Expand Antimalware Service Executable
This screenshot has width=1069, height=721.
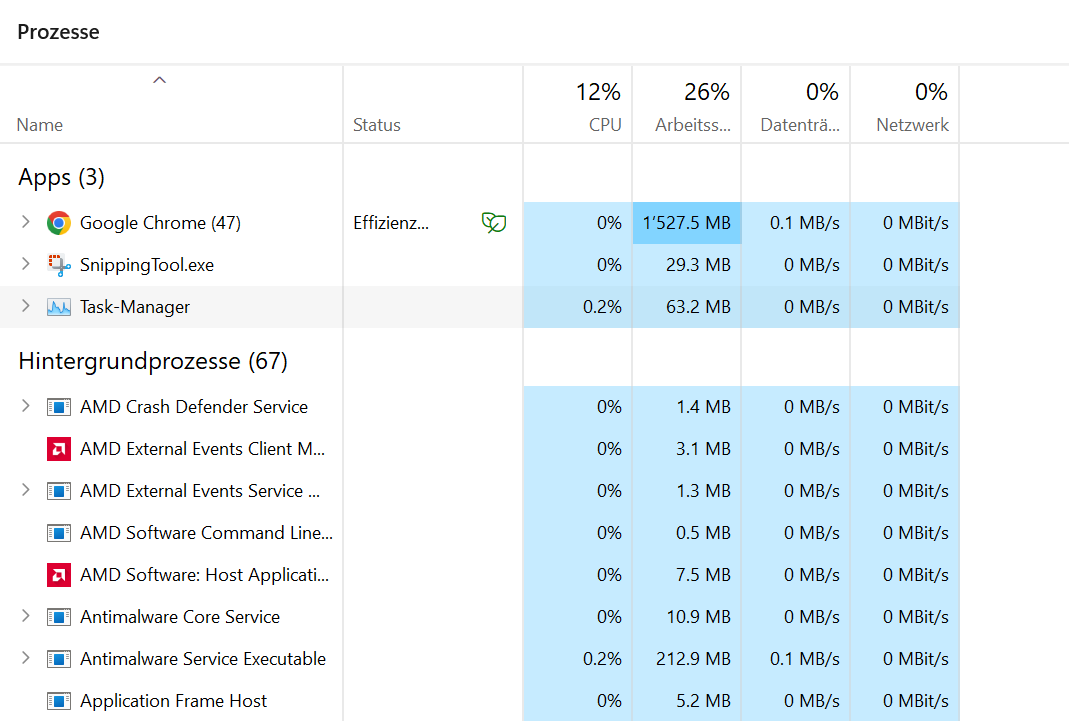click(x=26, y=658)
